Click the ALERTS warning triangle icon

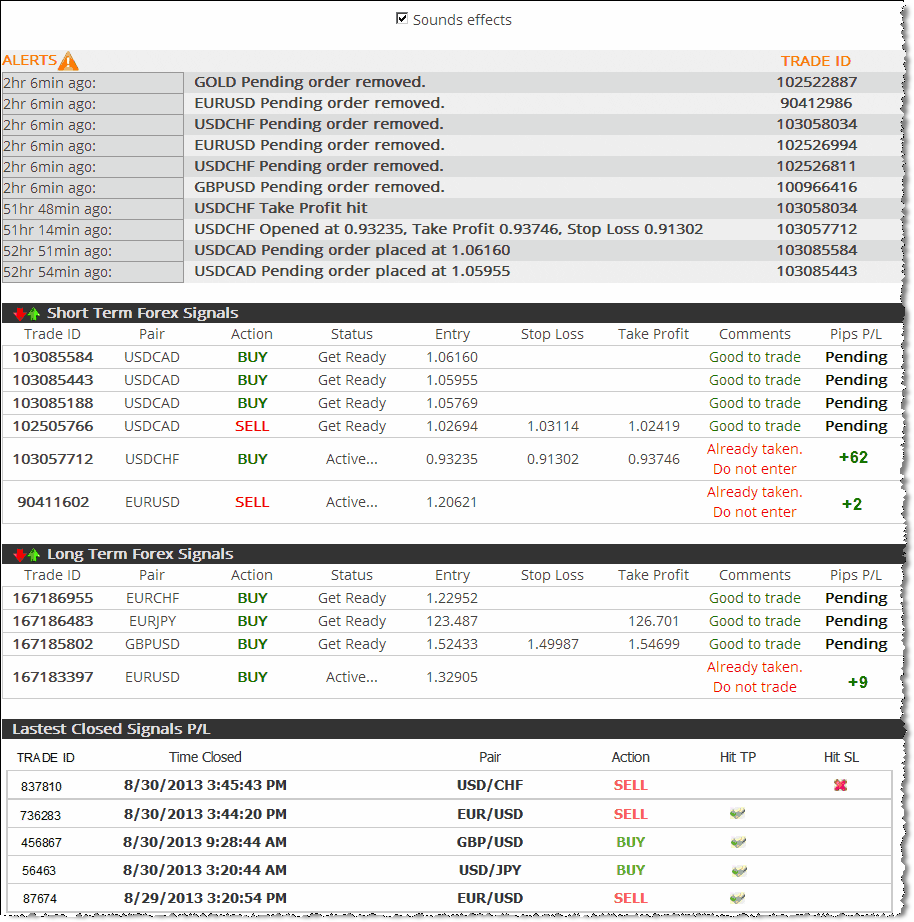pos(68,61)
